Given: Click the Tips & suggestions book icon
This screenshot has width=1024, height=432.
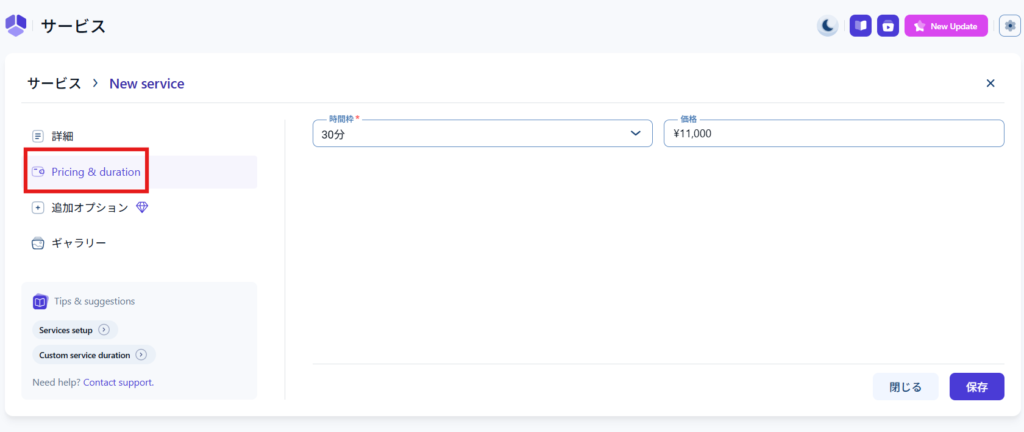Looking at the screenshot, I should (x=40, y=301).
